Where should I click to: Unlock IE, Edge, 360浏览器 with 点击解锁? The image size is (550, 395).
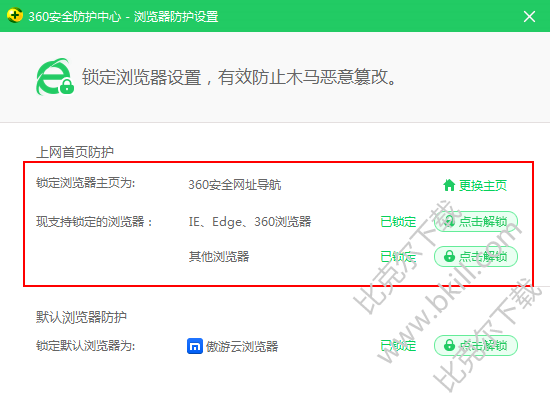(x=476, y=221)
